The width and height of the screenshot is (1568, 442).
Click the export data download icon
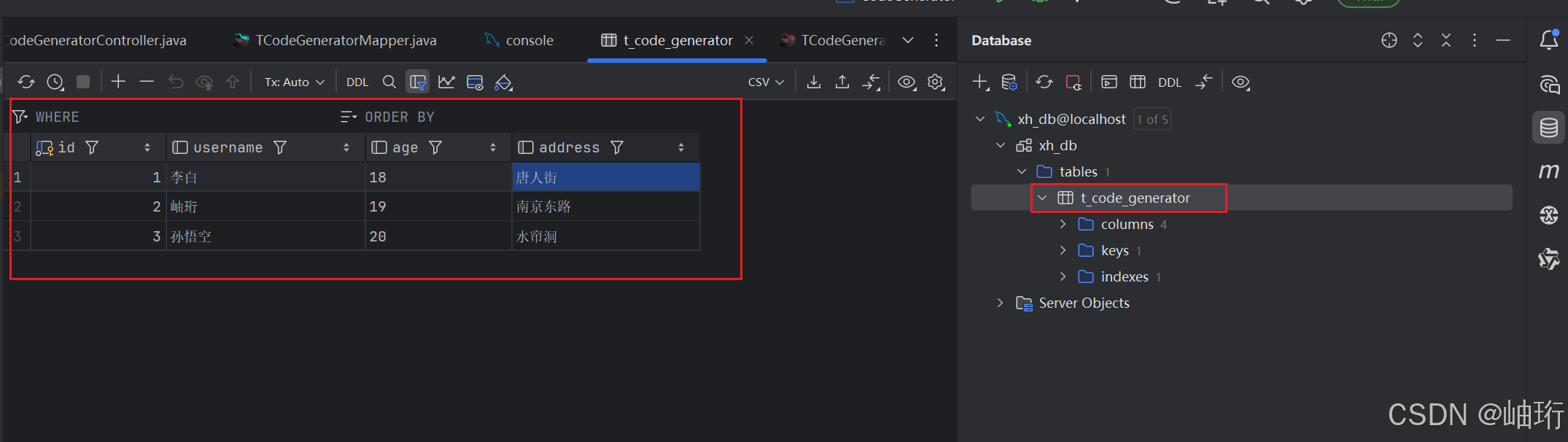(x=814, y=82)
